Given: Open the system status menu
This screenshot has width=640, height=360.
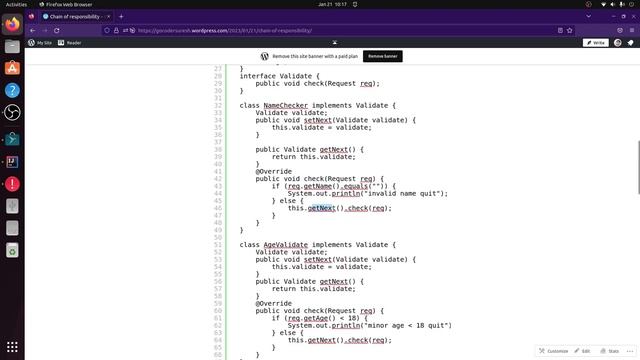Looking at the screenshot, I should (x=617, y=4).
